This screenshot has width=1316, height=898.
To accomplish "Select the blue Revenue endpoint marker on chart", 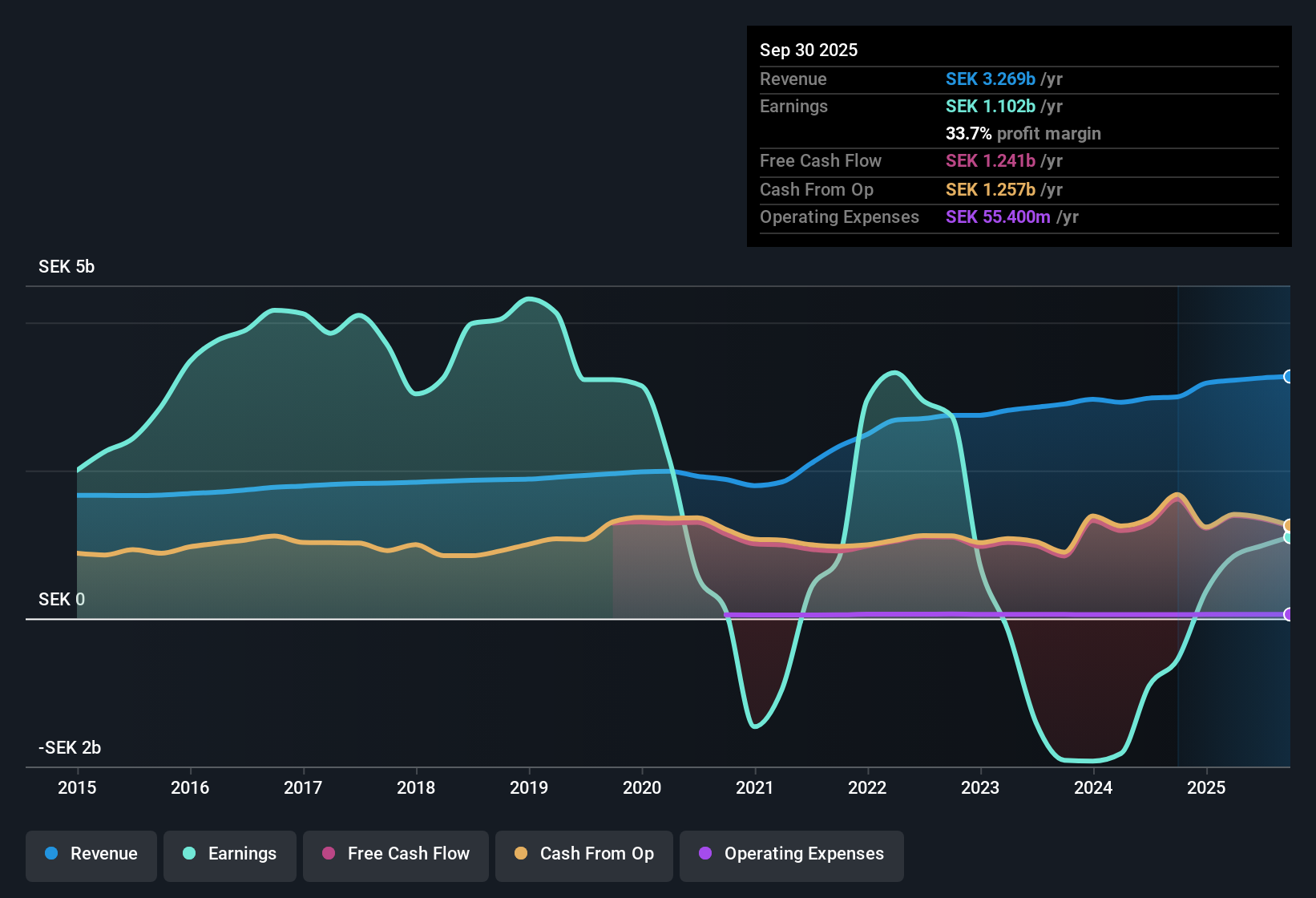I will click(1289, 375).
